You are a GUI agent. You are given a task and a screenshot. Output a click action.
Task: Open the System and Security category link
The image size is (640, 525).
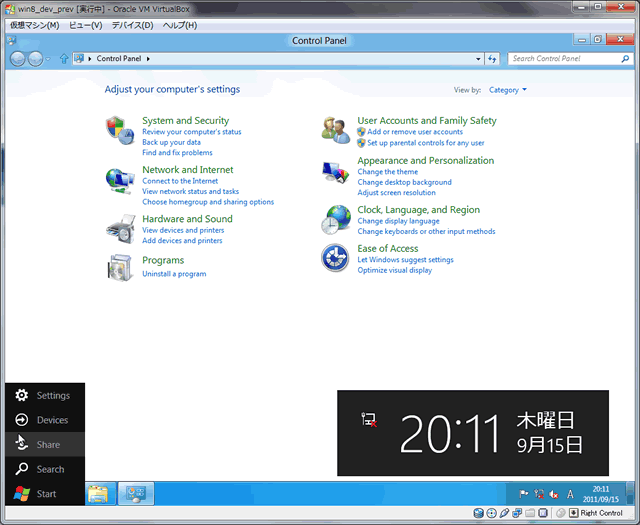coord(185,120)
